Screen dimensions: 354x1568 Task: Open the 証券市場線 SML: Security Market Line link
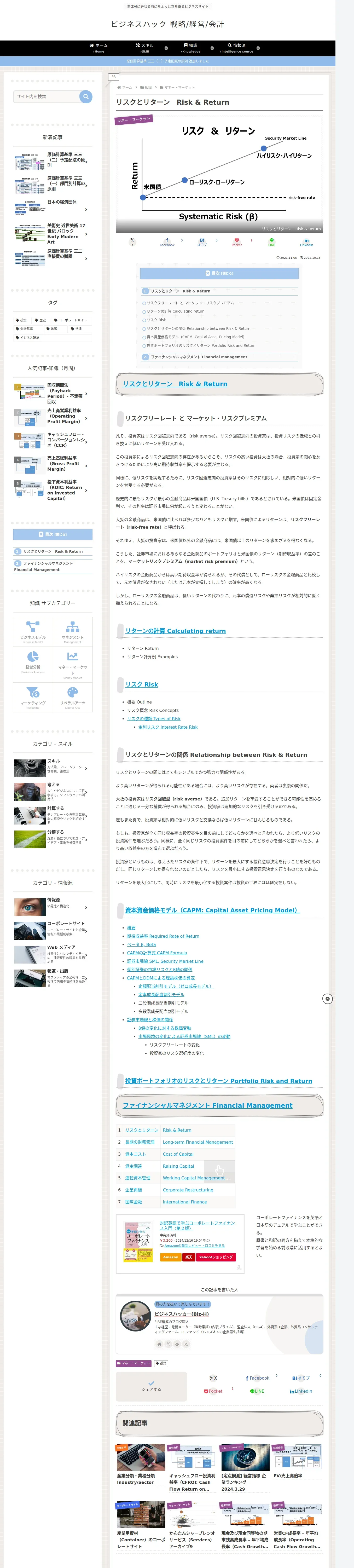(165, 961)
